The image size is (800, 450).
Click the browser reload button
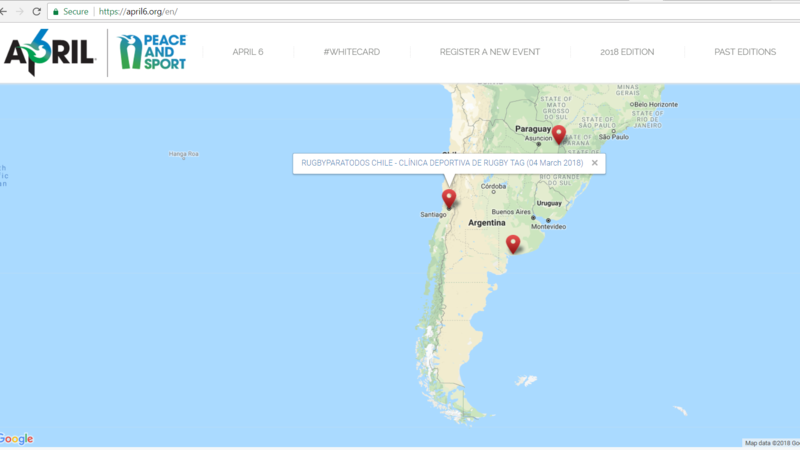tap(37, 11)
